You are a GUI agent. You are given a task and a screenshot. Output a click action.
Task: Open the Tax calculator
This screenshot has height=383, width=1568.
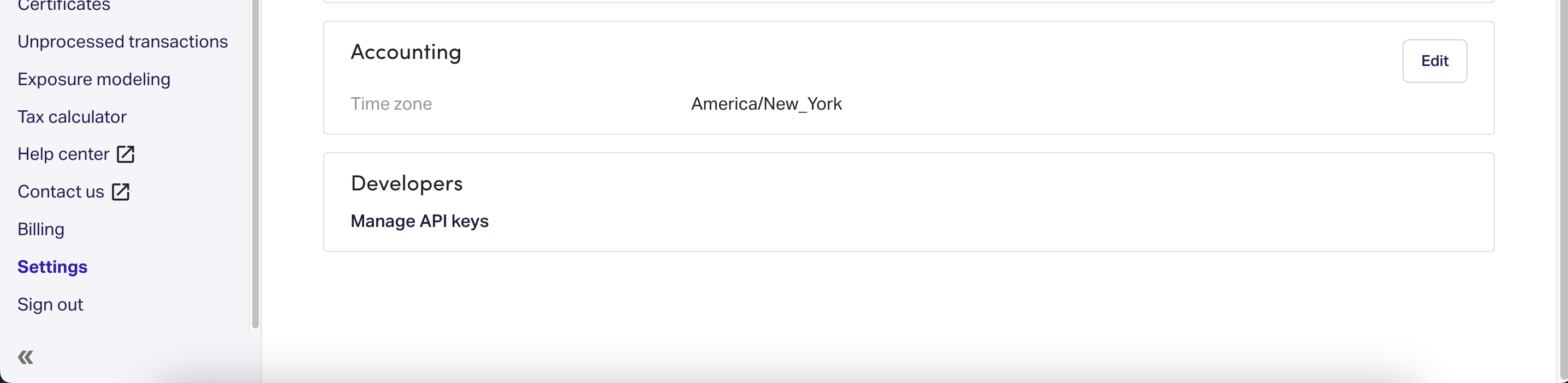point(72,117)
